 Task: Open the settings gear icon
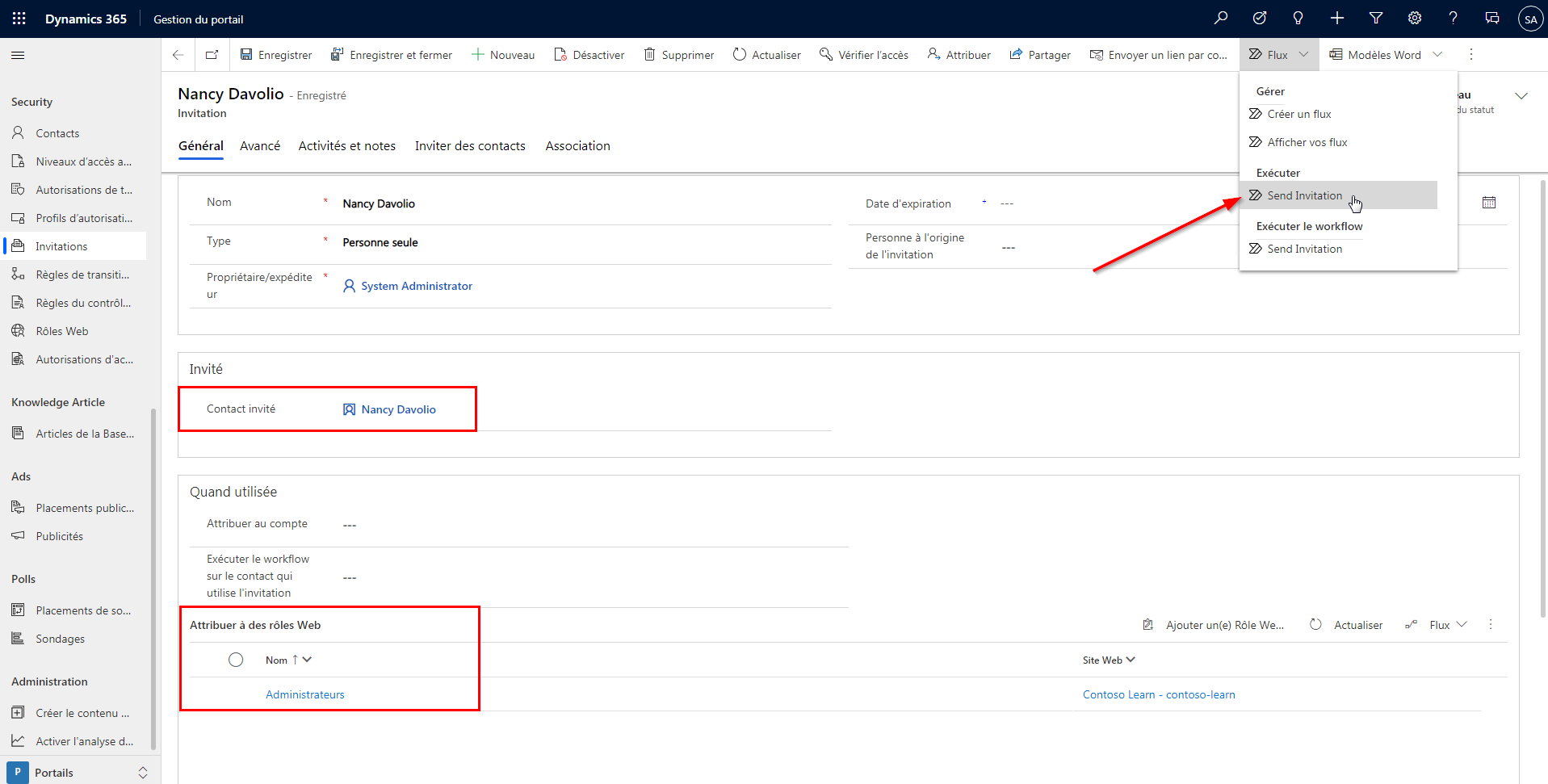[x=1415, y=18]
